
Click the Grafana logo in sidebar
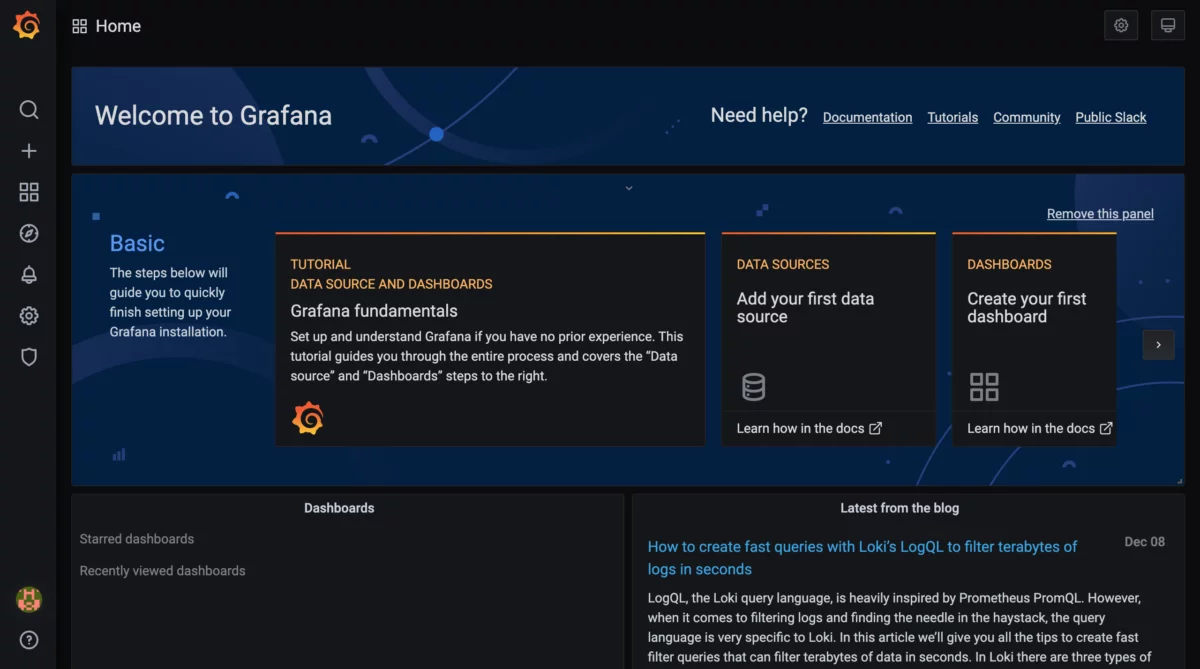[x=27, y=26]
